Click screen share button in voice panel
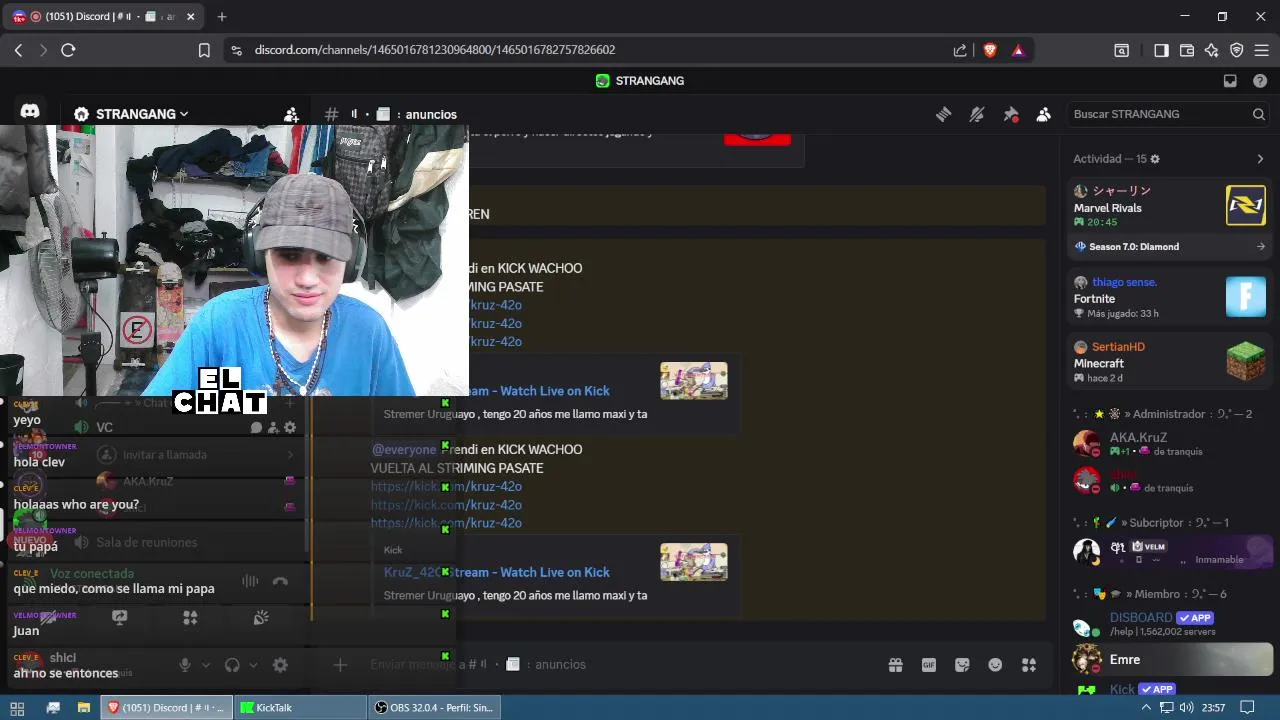This screenshot has height=720, width=1280. (x=120, y=618)
